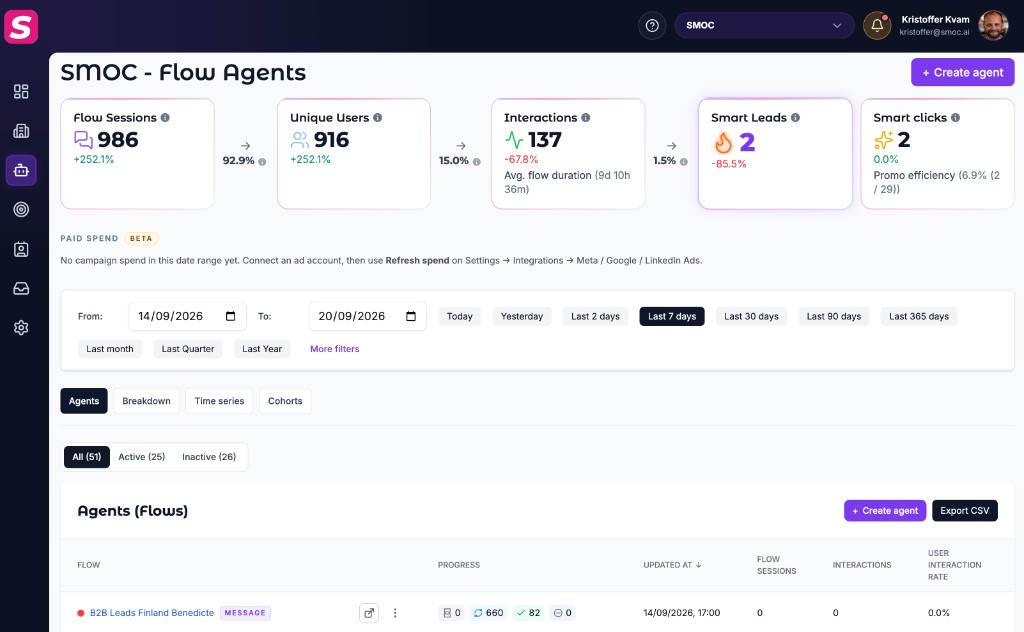Image resolution: width=1024 pixels, height=632 pixels.
Task: Click the top Create agent button
Action: point(963,72)
